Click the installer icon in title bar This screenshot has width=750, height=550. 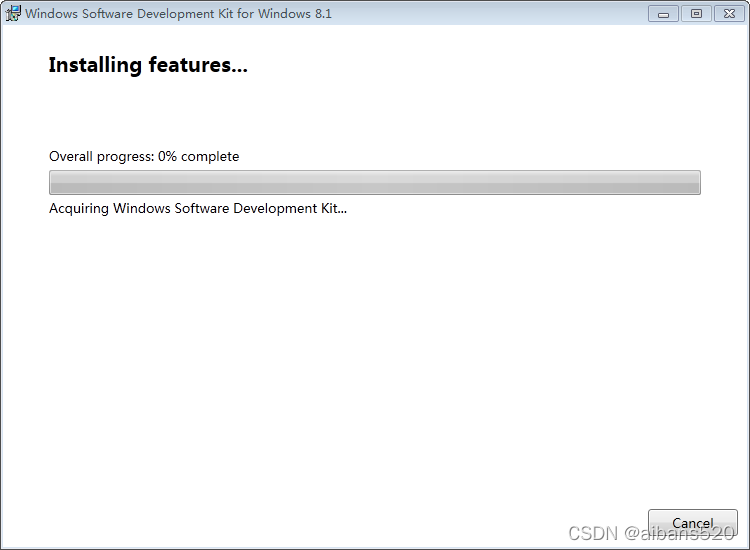13,13
